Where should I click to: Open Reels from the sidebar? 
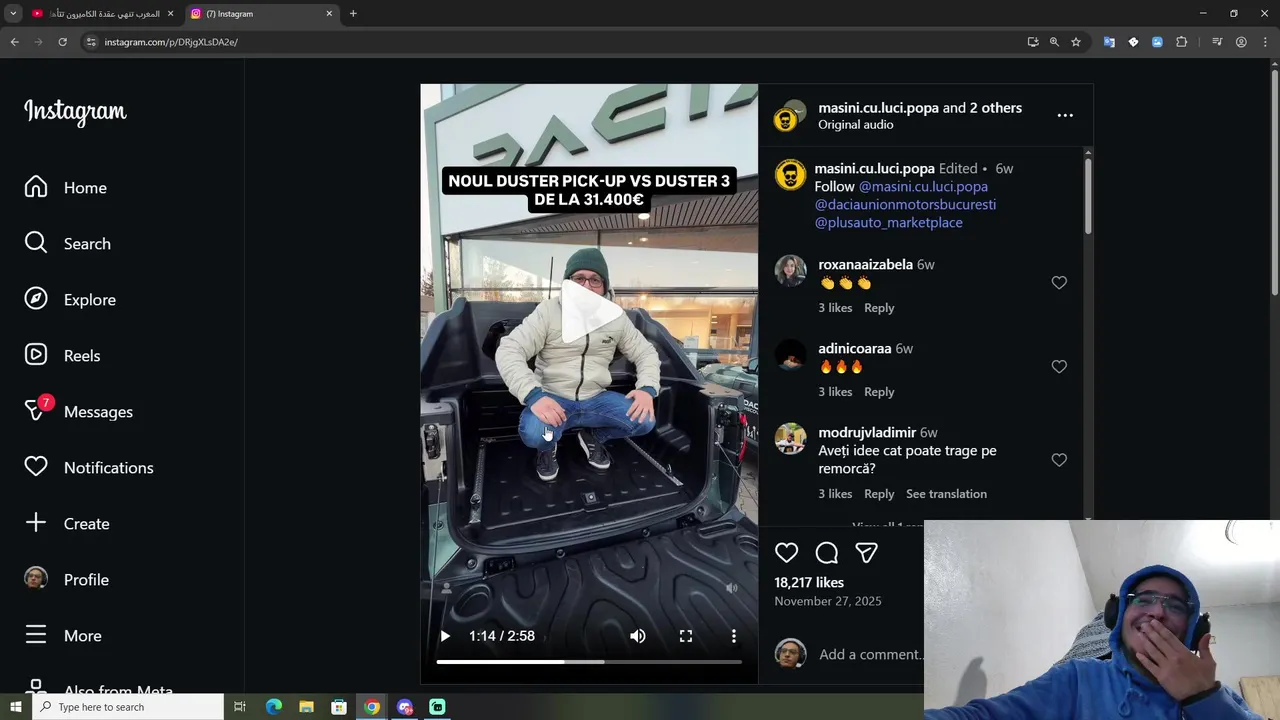click(62, 356)
